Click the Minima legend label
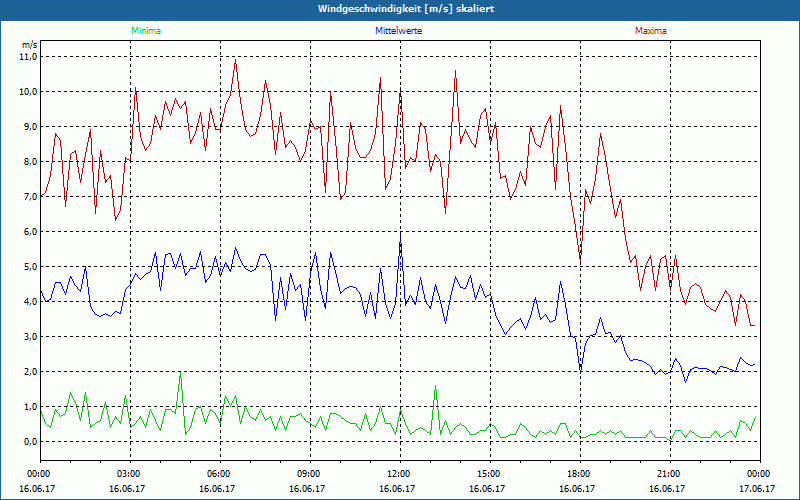The height and width of the screenshot is (500, 800). 146,31
